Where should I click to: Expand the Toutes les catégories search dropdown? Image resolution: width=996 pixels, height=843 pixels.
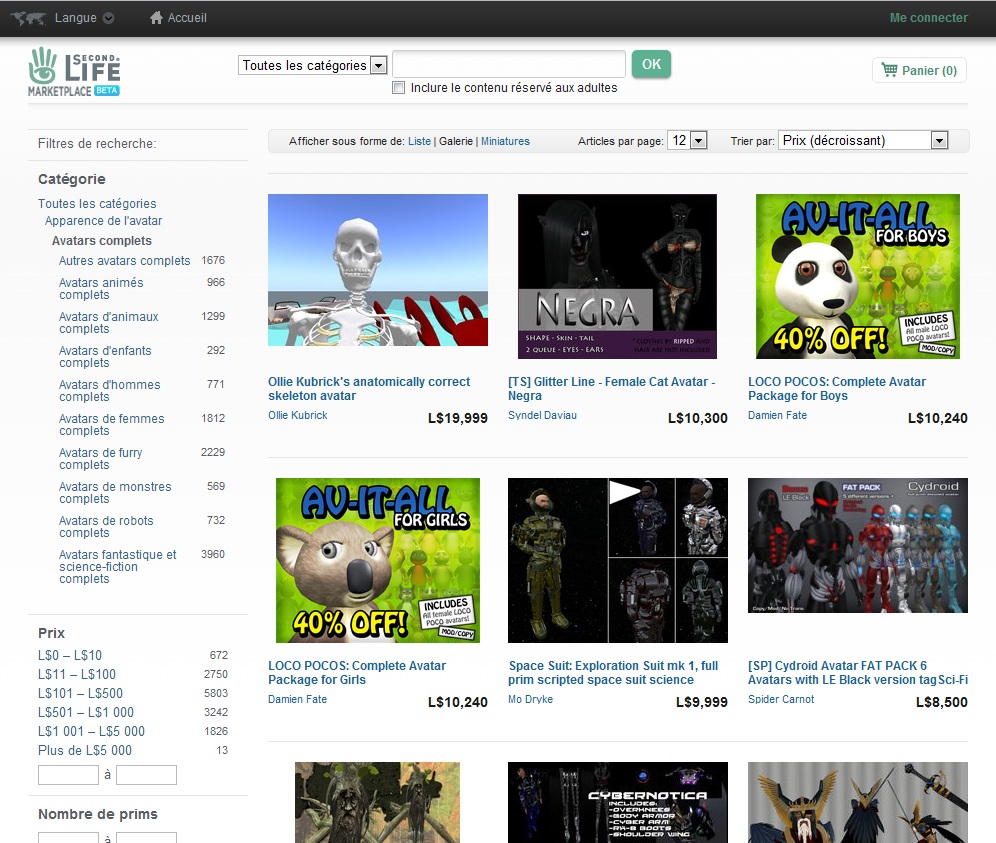click(x=313, y=65)
